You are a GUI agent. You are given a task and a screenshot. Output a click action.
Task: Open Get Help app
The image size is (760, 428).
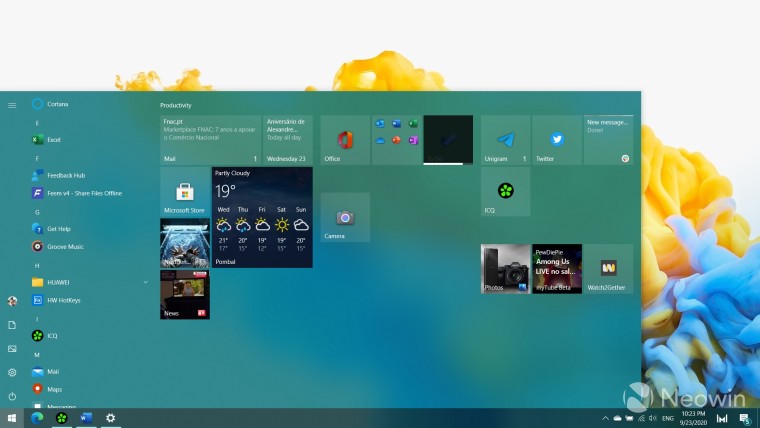[51, 229]
